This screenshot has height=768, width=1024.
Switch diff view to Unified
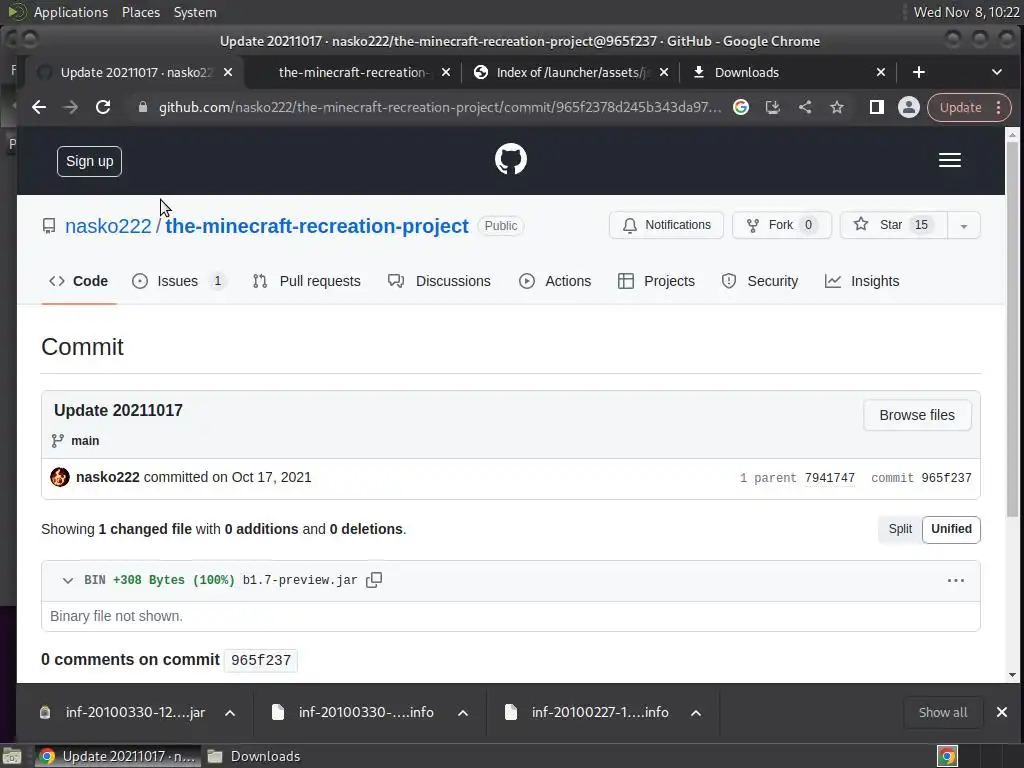click(x=951, y=529)
